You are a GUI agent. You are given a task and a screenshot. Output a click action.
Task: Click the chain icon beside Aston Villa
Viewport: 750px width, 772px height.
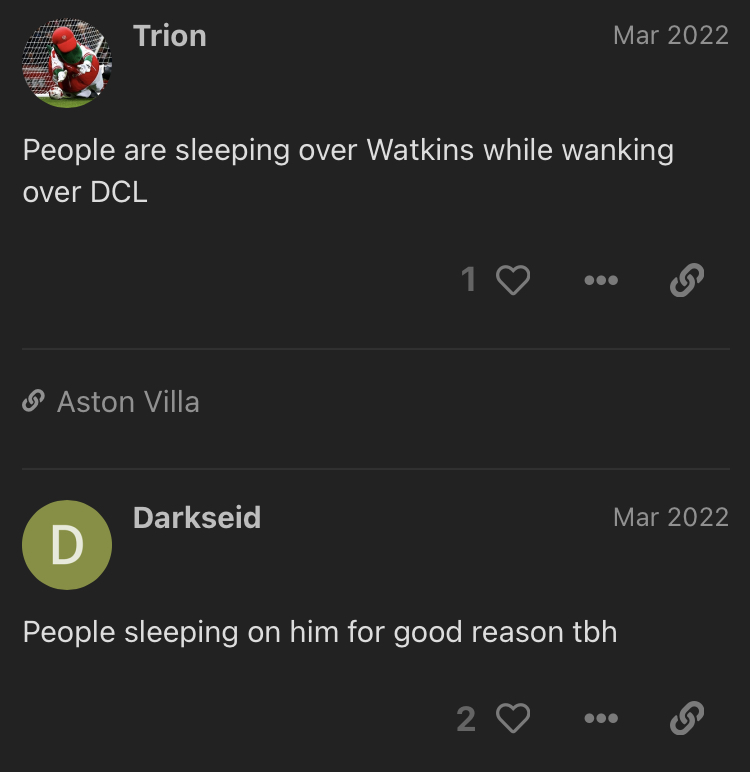click(33, 401)
